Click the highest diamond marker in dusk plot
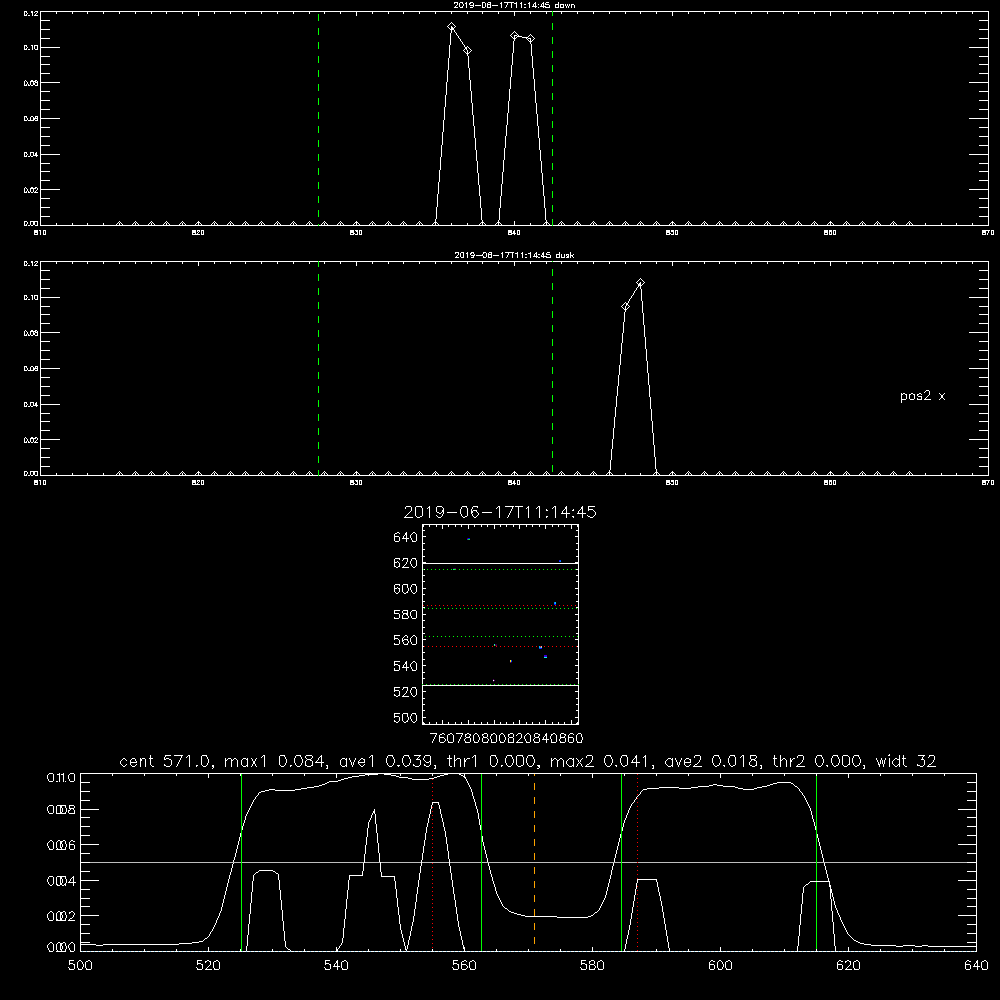1000x1000 pixels. pos(641,283)
